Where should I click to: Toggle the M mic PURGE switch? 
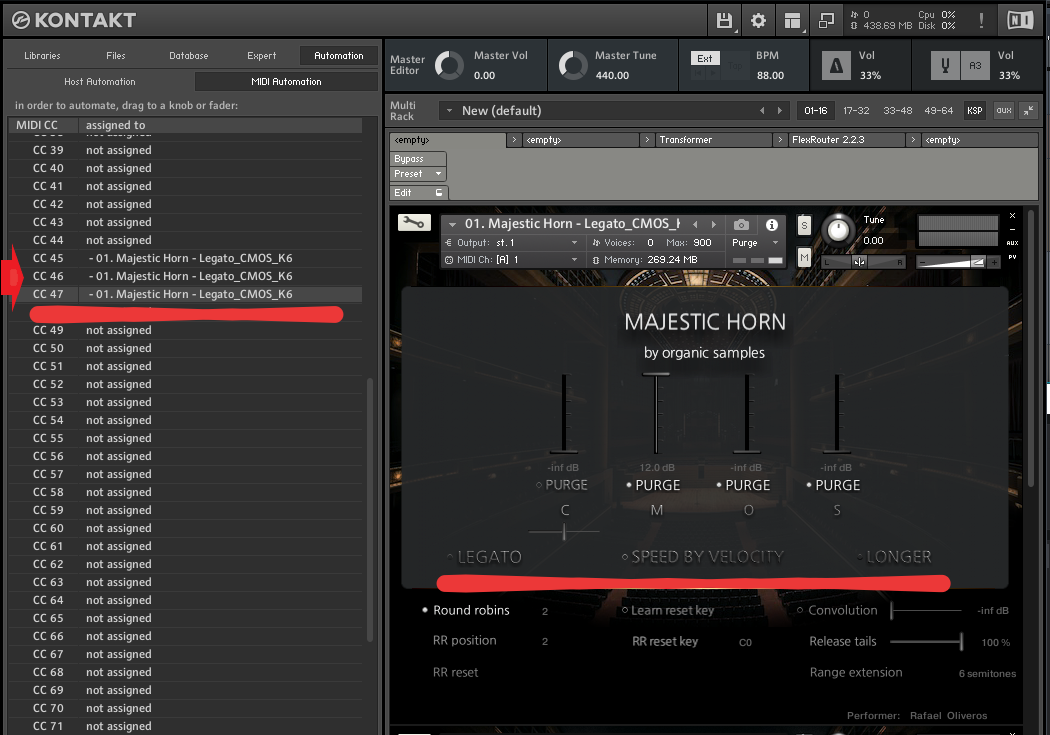pyautogui.click(x=653, y=485)
